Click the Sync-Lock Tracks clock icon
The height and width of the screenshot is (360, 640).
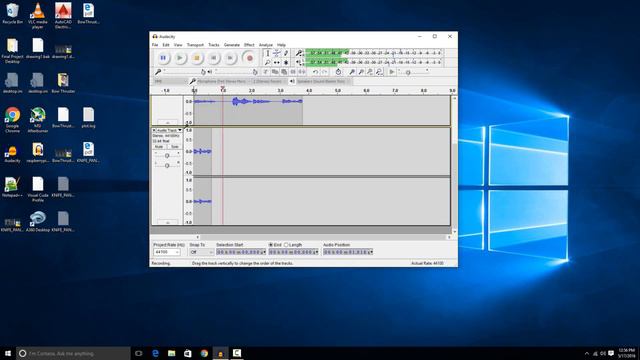(x=338, y=72)
